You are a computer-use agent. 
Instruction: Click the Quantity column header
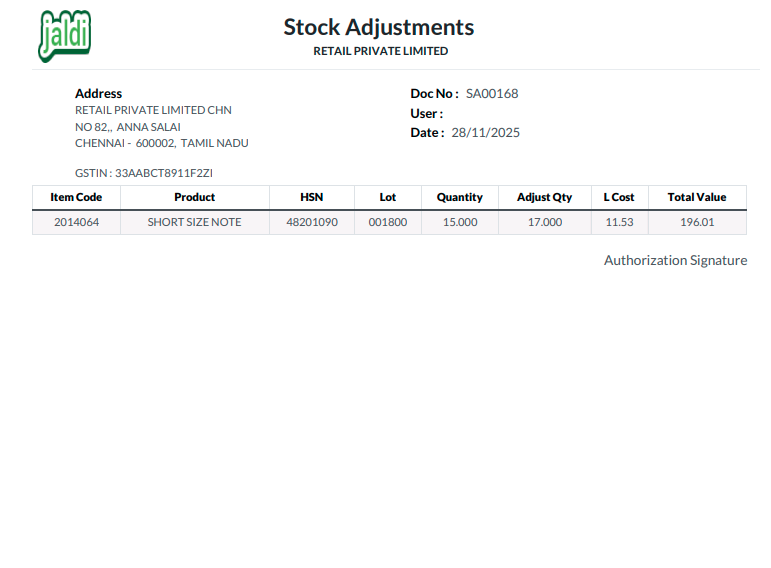coord(460,197)
